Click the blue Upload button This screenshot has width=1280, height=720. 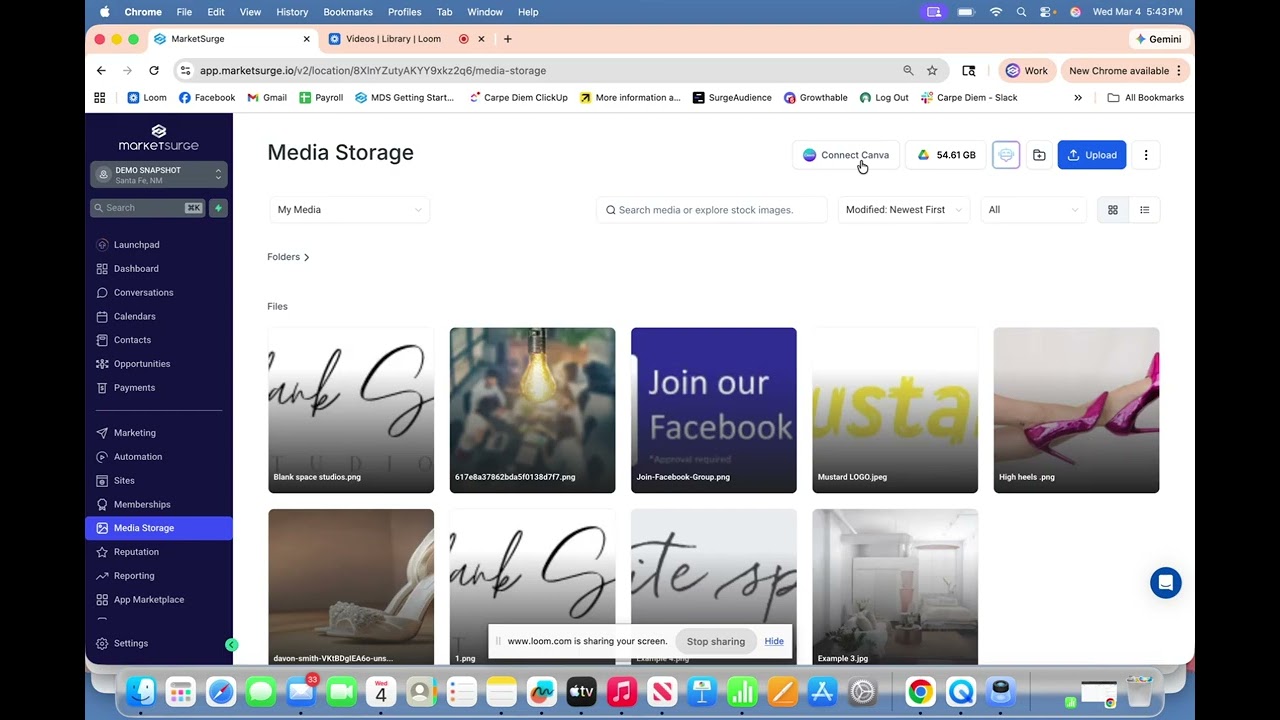click(1091, 155)
